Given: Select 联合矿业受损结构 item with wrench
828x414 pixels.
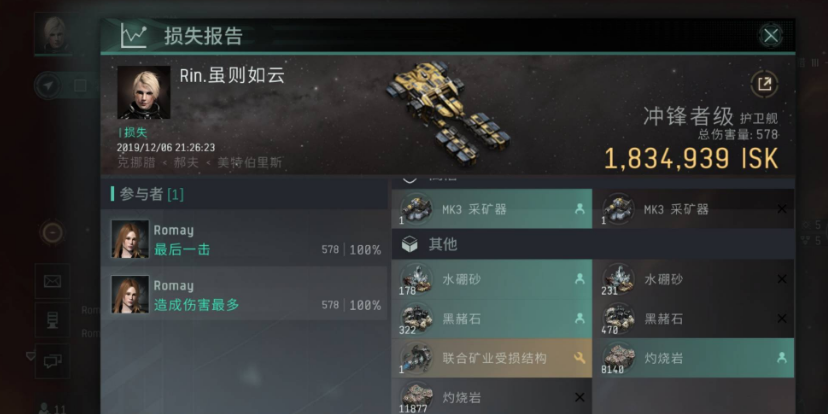Looking at the screenshot, I should pos(492,358).
